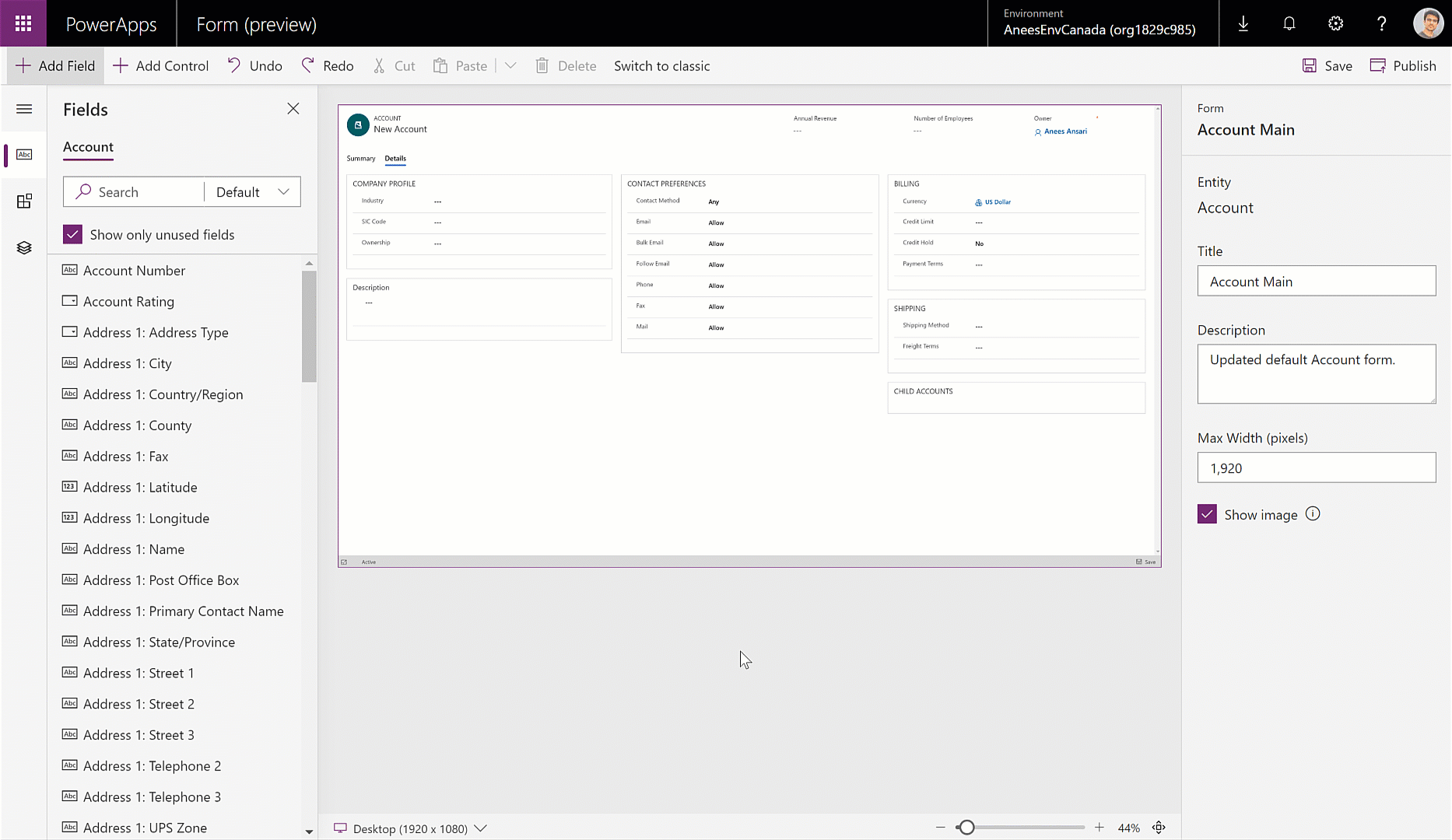Click the Paste toolbar button

461,66
